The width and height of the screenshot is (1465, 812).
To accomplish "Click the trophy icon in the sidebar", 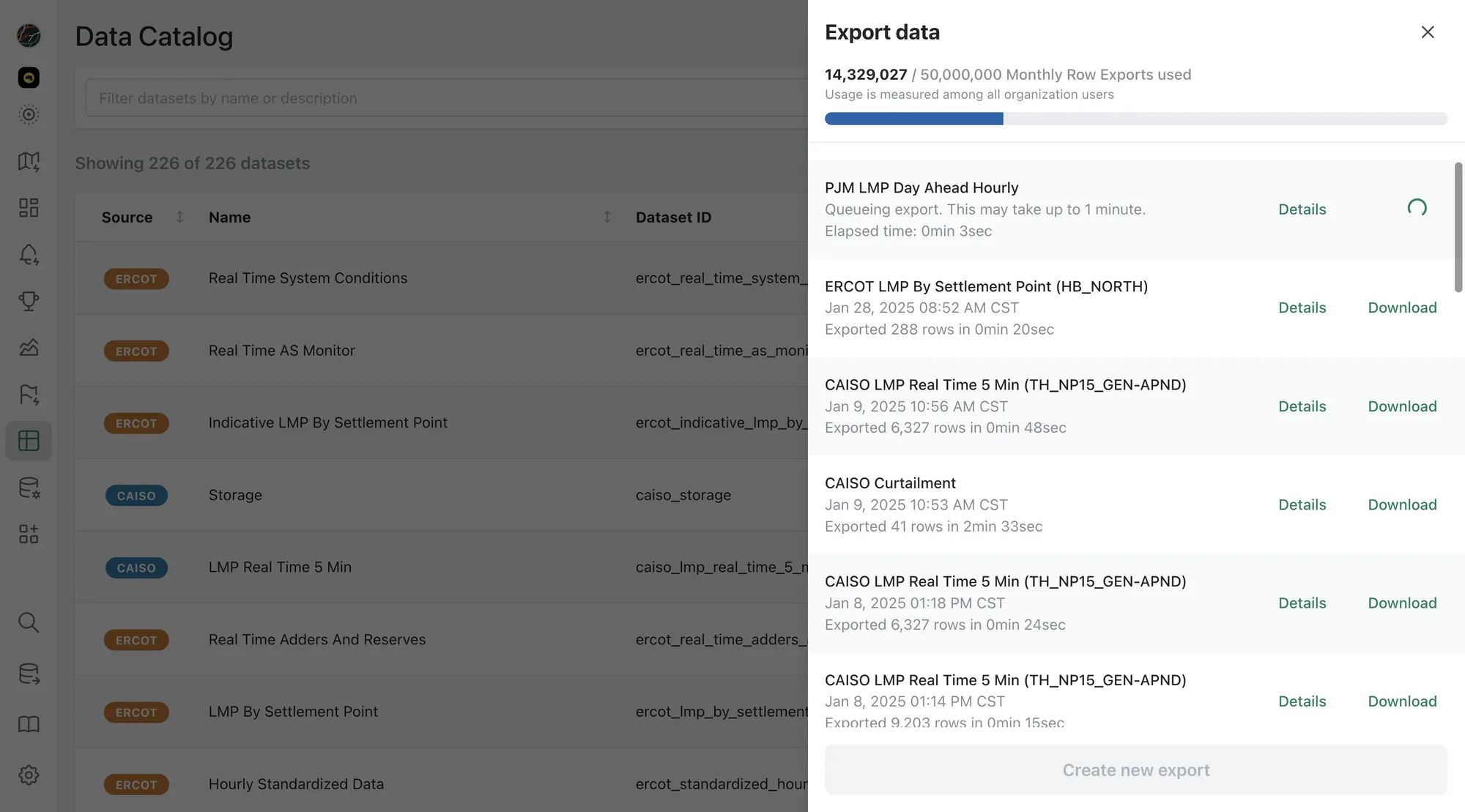I will click(29, 301).
